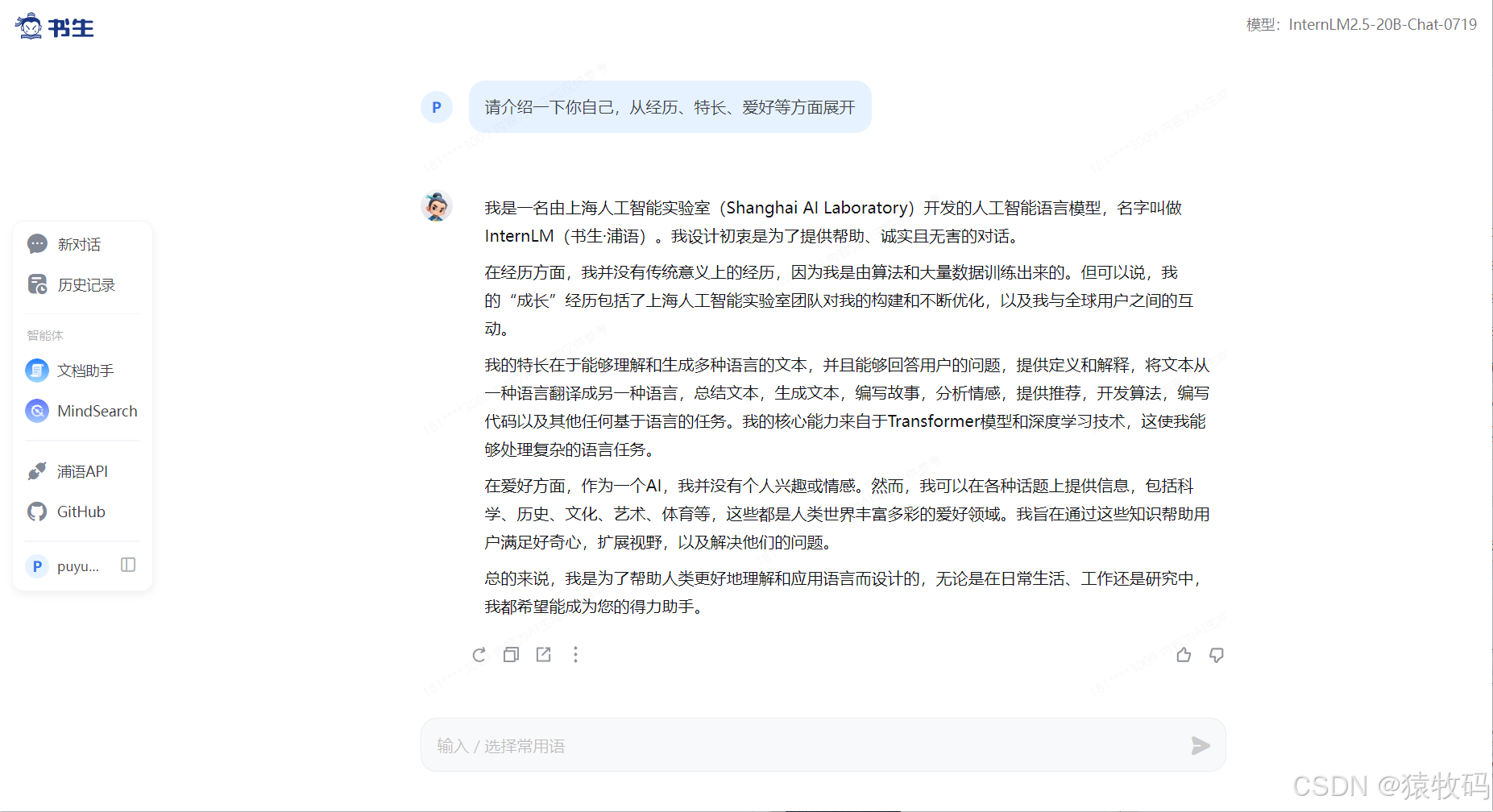1493x812 pixels.
Task: Send the message with arrow button
Action: coord(1201,746)
